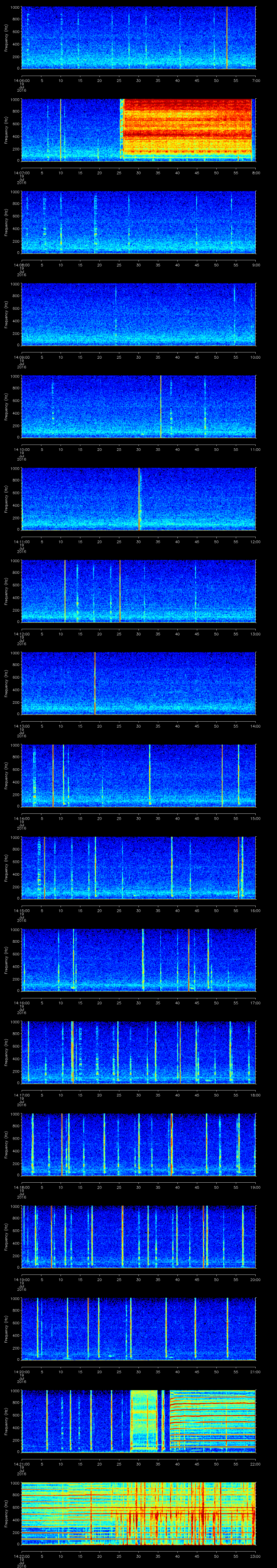Open the spectrogram panel starting at 14:07:00
277x1568 pixels.
coord(139,130)
